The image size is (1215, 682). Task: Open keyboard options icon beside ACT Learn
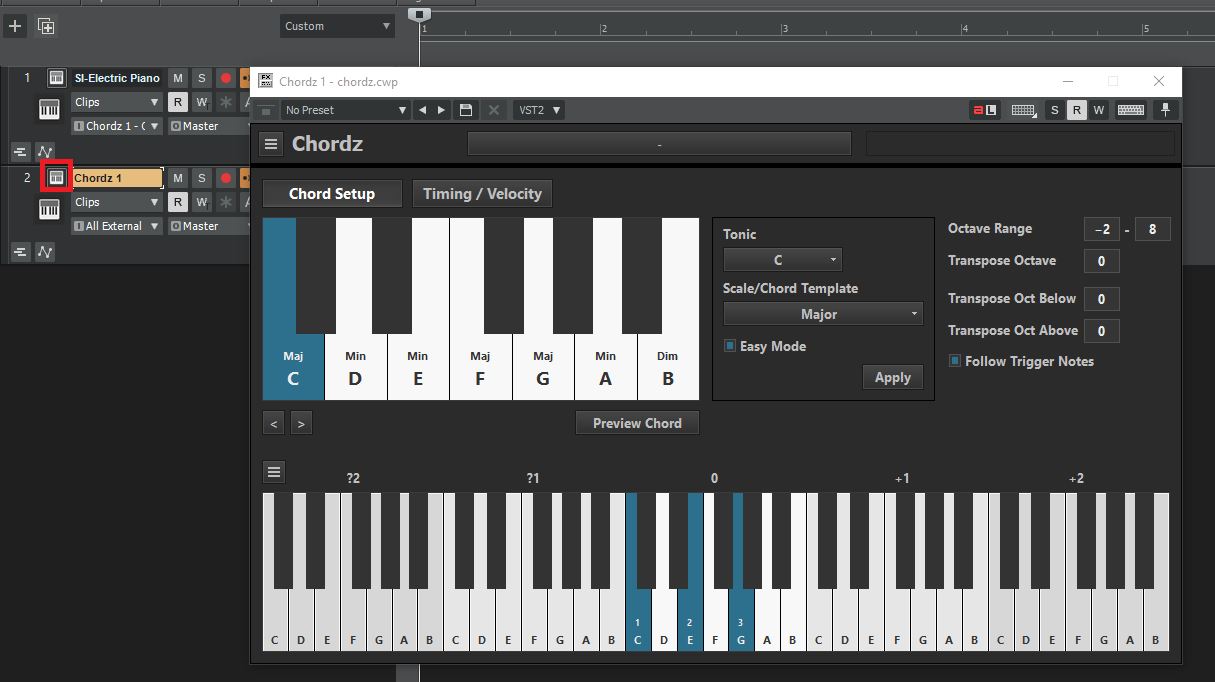pos(1024,110)
